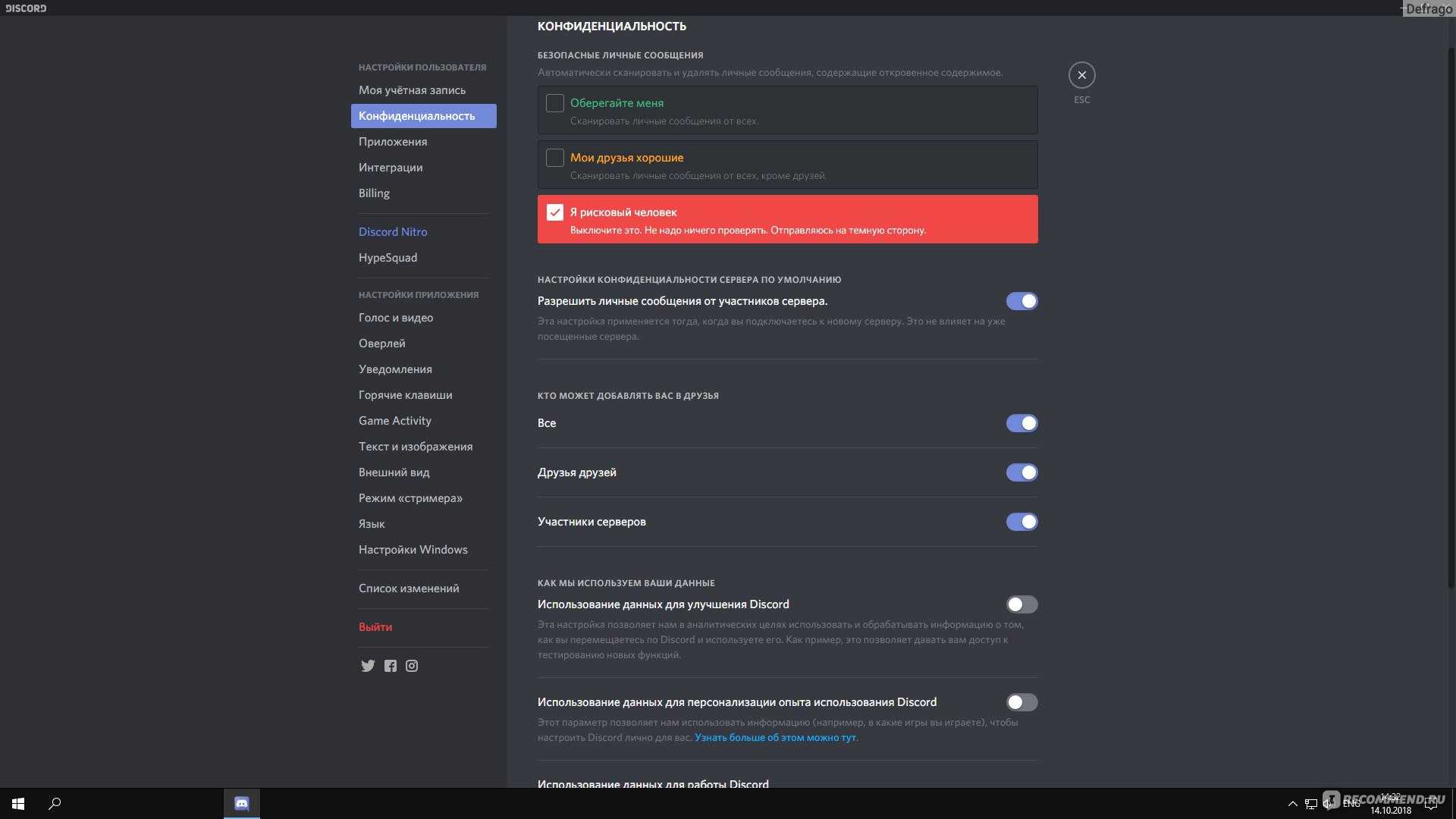Select 'Приложения' from left sidebar menu
Image resolution: width=1456 pixels, height=819 pixels.
click(x=393, y=142)
